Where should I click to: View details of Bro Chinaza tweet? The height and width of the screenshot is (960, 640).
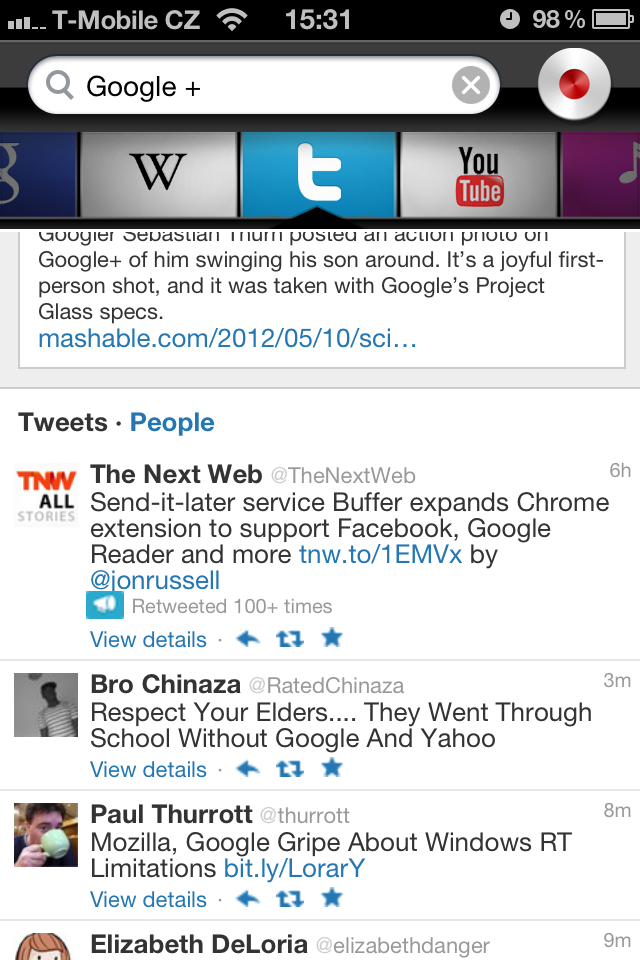[148, 770]
